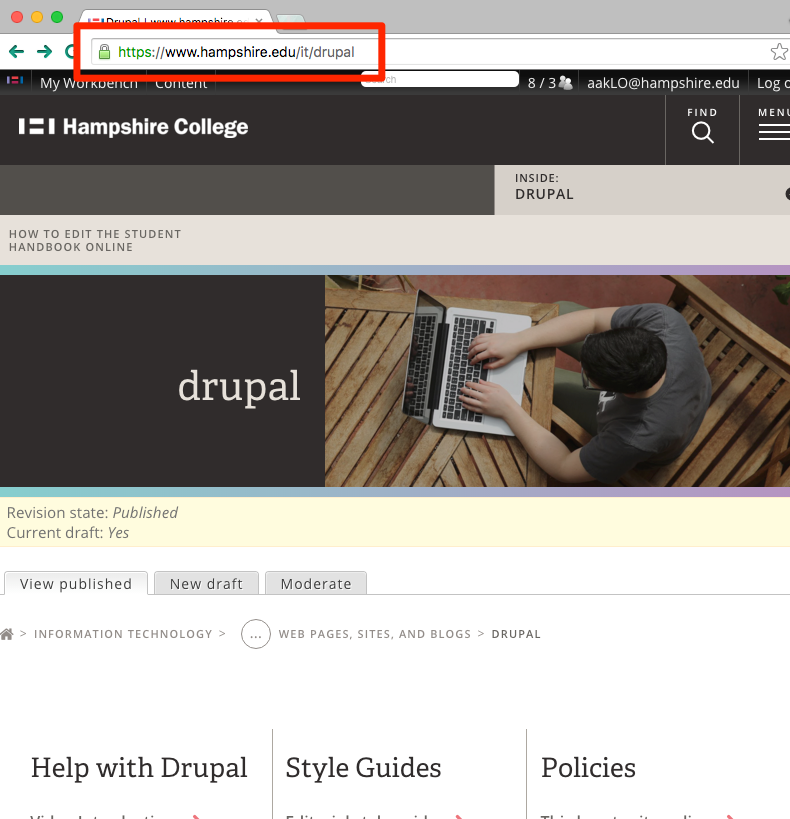This screenshot has height=819, width=790.
Task: Open the Content admin menu
Action: [x=181, y=83]
